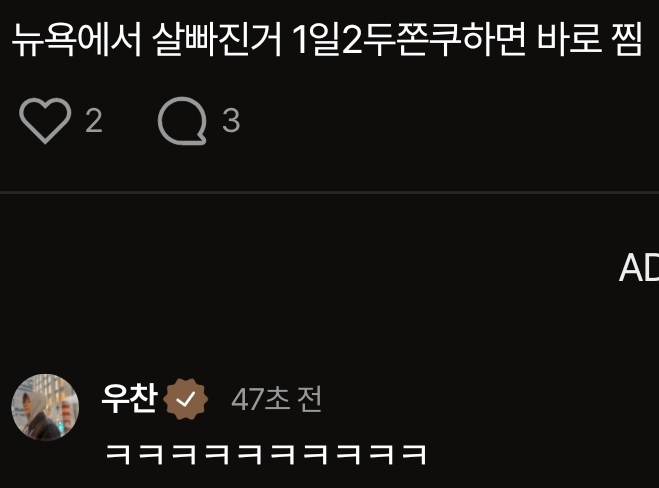Open comments via the speech bubble icon
The width and height of the screenshot is (659, 488).
point(182,121)
